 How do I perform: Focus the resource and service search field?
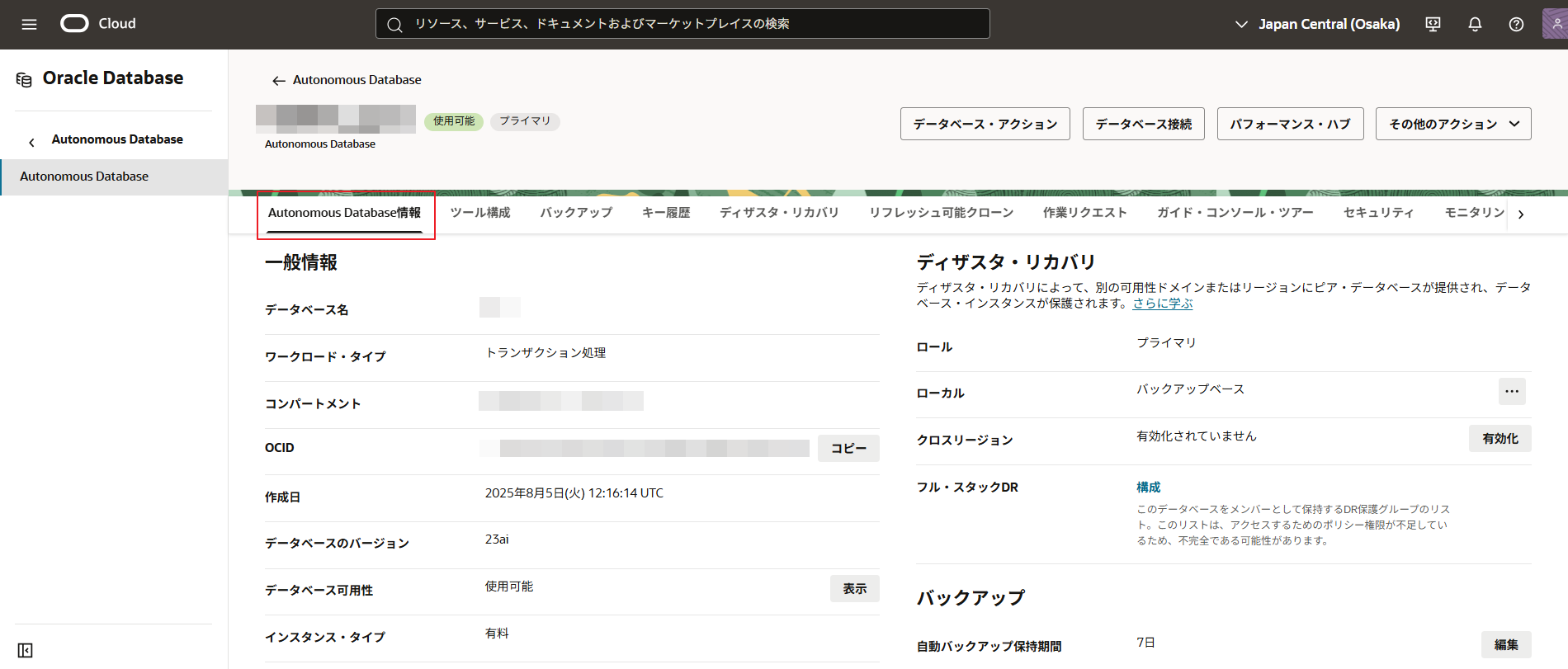(682, 24)
